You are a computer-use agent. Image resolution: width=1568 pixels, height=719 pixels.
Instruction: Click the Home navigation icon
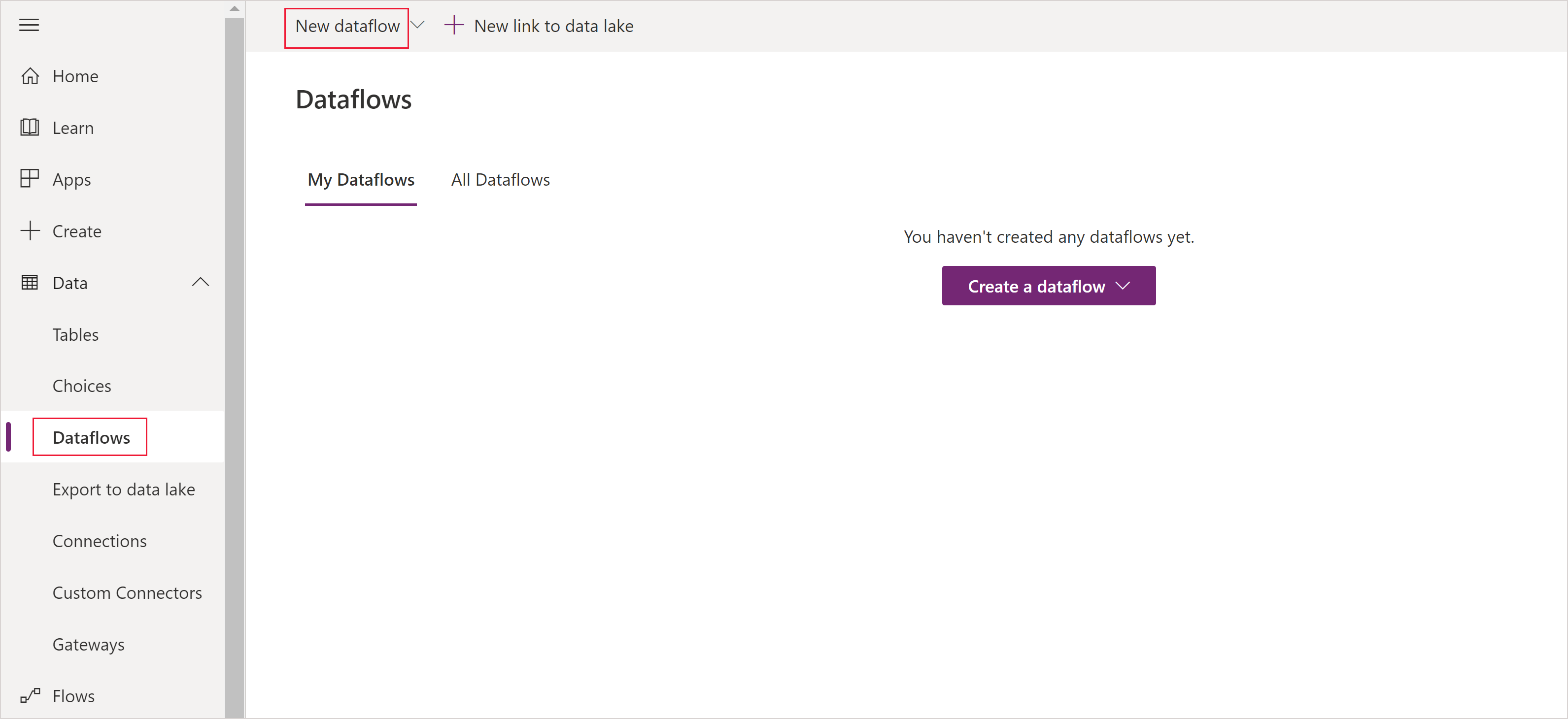point(30,76)
